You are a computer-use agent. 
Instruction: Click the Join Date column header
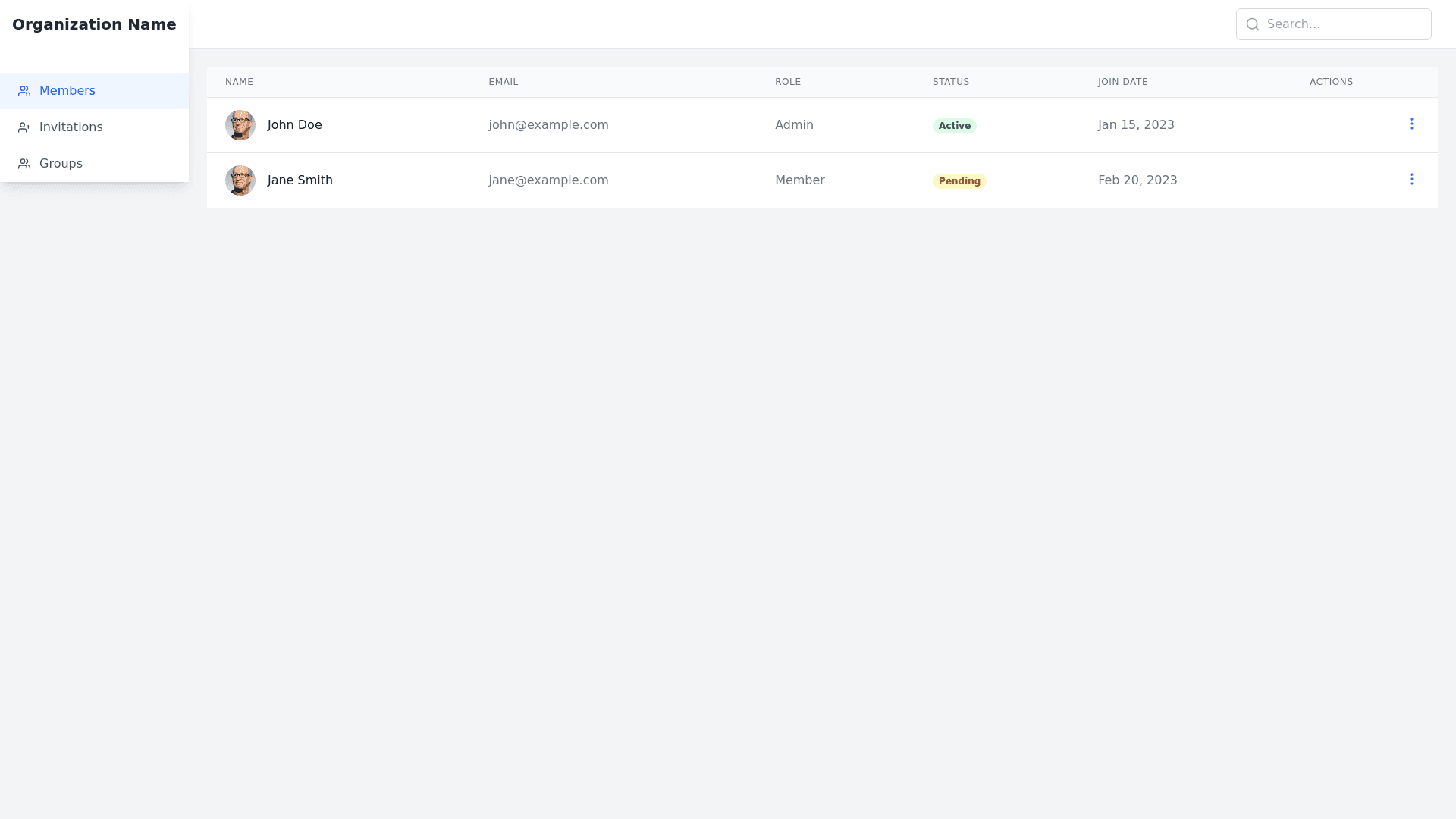click(x=1122, y=82)
